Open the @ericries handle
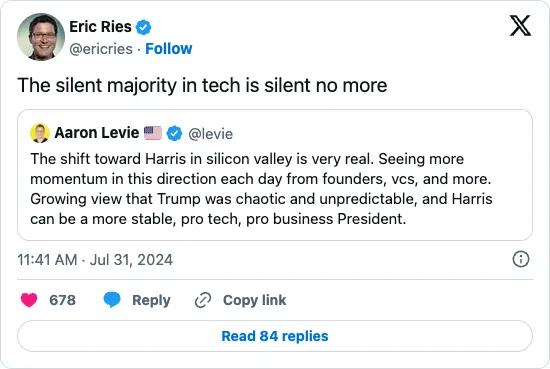The image size is (550, 369). pos(101,49)
